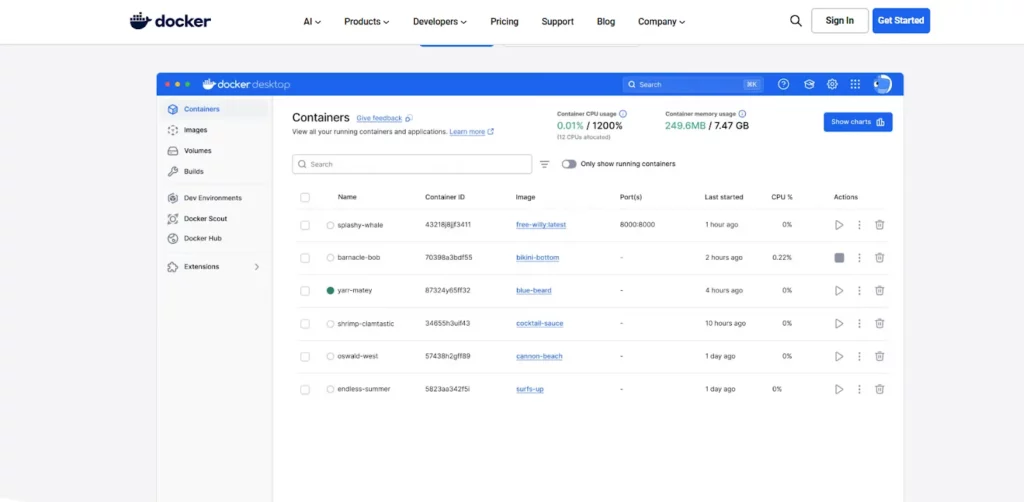Click the containers search input field
This screenshot has height=502, width=1024.
tap(412, 164)
